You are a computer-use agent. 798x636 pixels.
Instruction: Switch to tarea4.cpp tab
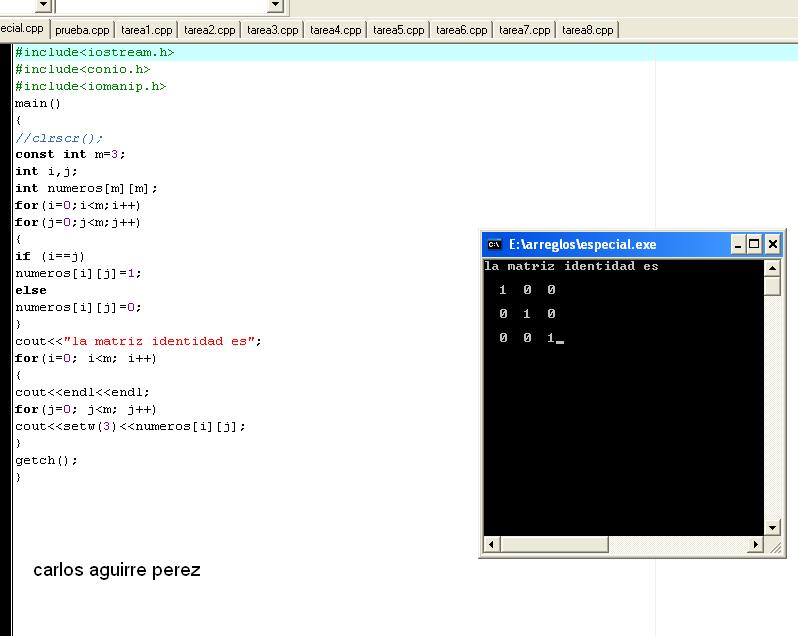point(336,30)
